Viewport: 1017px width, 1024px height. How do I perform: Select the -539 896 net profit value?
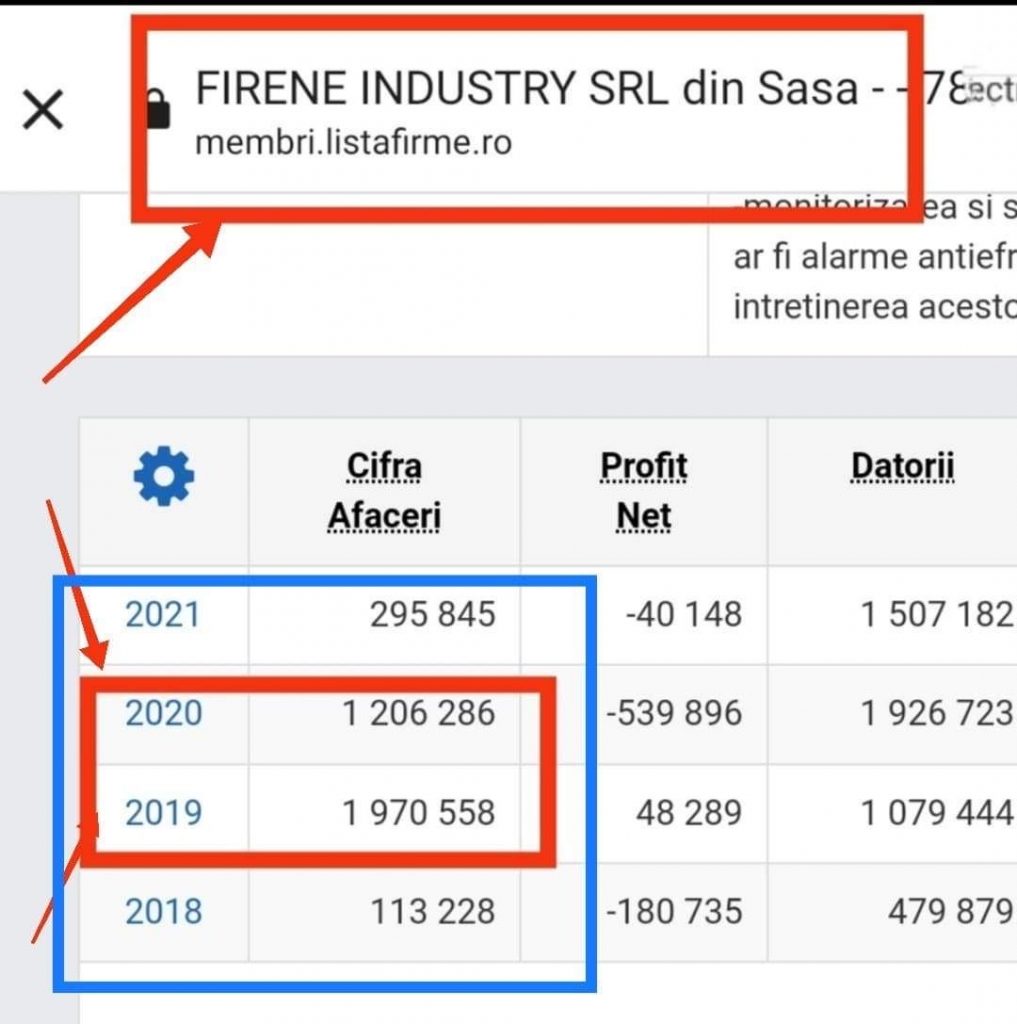(674, 712)
